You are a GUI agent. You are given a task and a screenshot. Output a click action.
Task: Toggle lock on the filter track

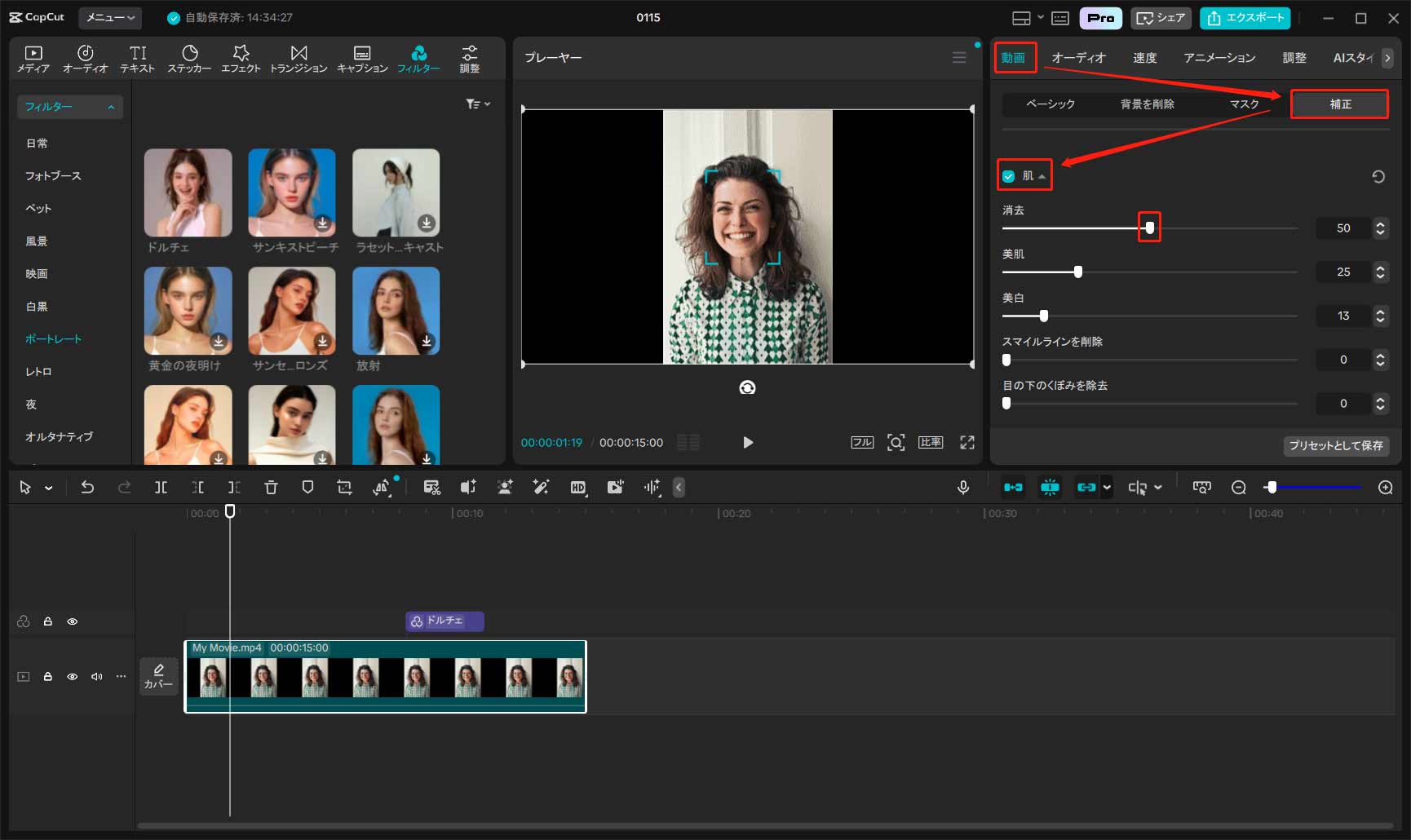point(48,621)
